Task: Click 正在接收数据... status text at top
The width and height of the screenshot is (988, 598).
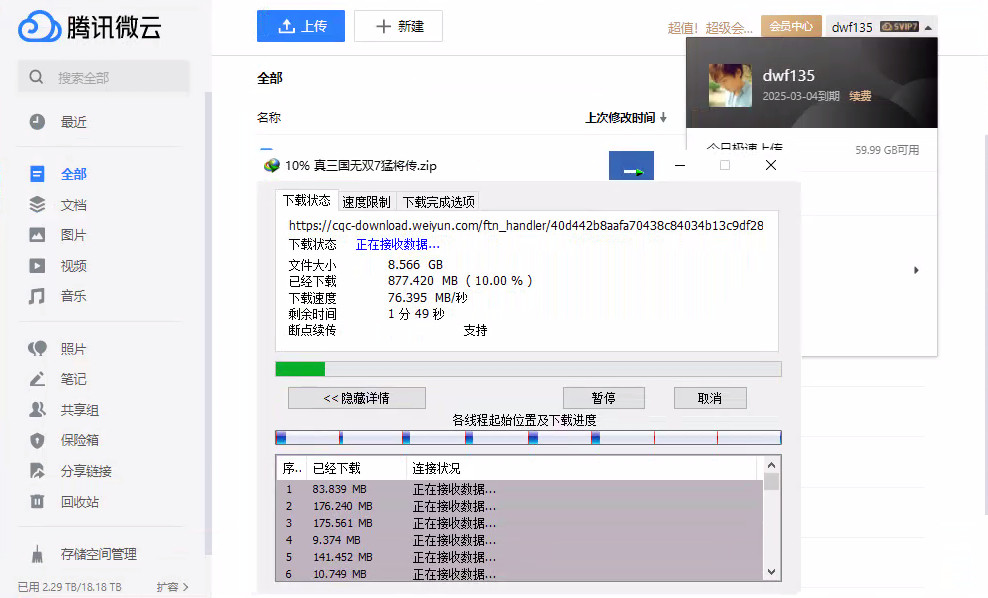Action: pyautogui.click(x=398, y=244)
